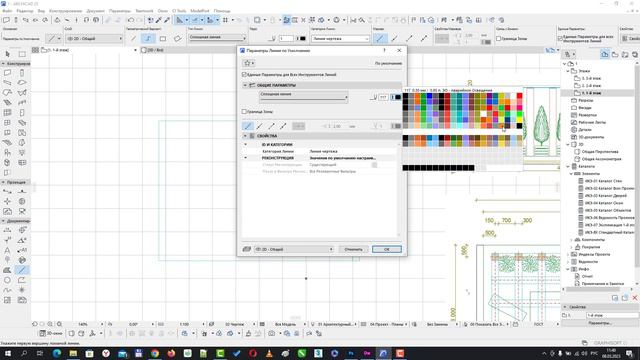Click the Undo icon in toolbar

(x=131, y=20)
